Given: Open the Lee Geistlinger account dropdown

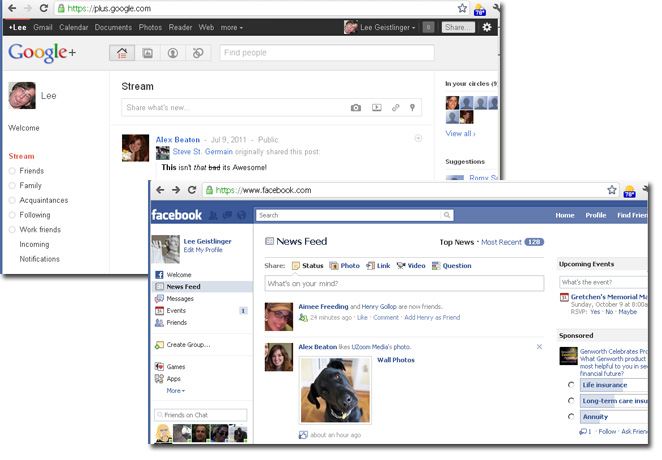Looking at the screenshot, I should (x=388, y=27).
